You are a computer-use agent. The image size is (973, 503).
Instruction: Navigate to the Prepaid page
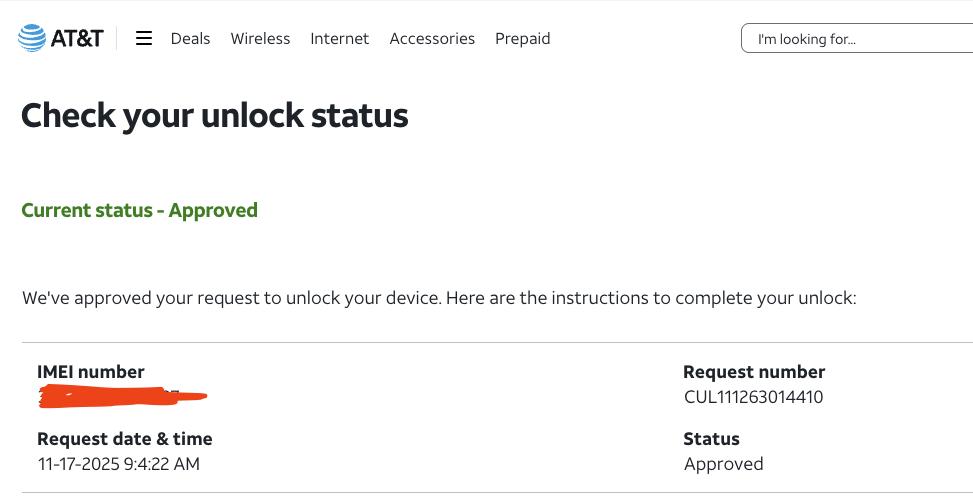[522, 39]
